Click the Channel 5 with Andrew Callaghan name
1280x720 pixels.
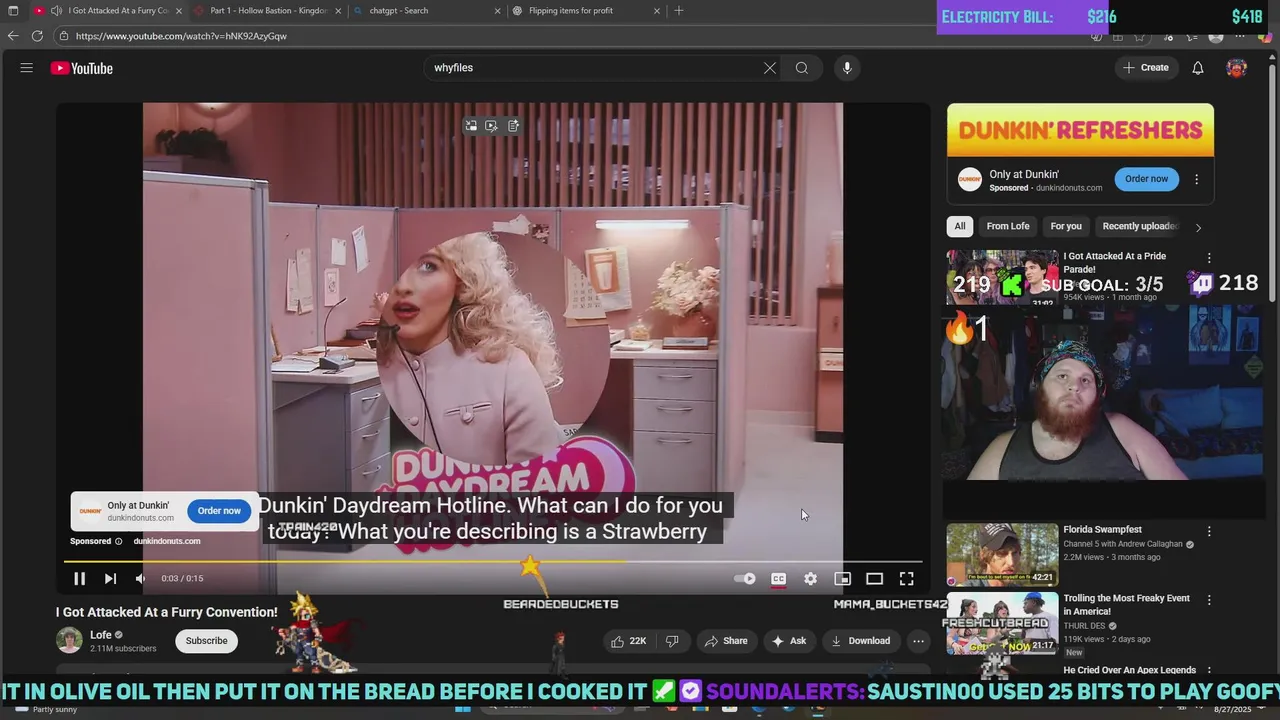tap(1123, 544)
